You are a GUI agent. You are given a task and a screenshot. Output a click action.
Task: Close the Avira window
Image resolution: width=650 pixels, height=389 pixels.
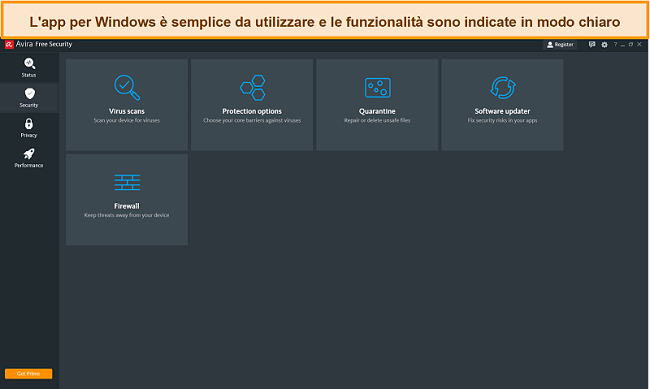[639, 44]
